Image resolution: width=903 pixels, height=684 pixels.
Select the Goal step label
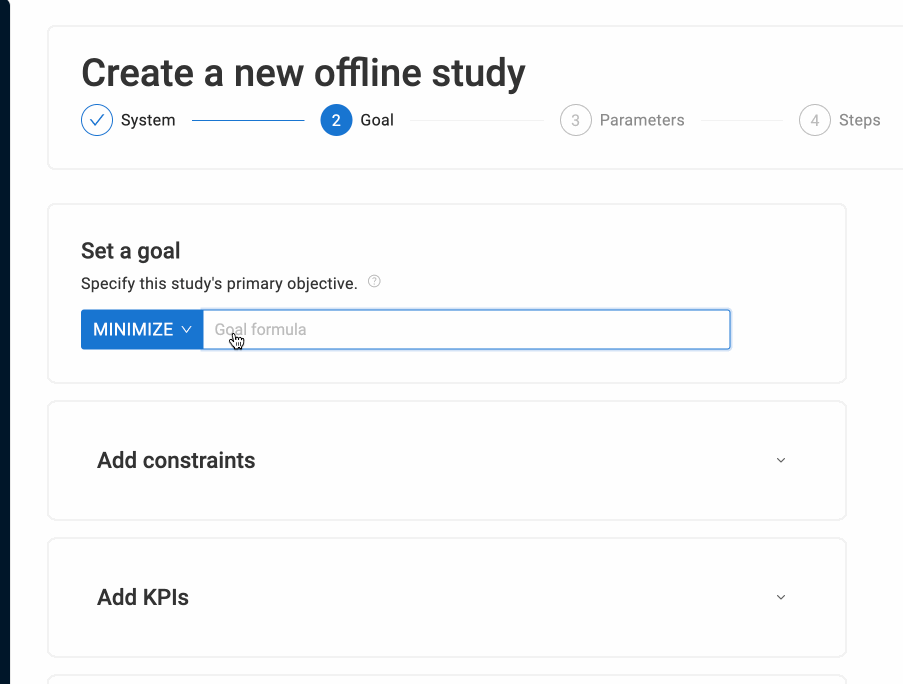377,120
